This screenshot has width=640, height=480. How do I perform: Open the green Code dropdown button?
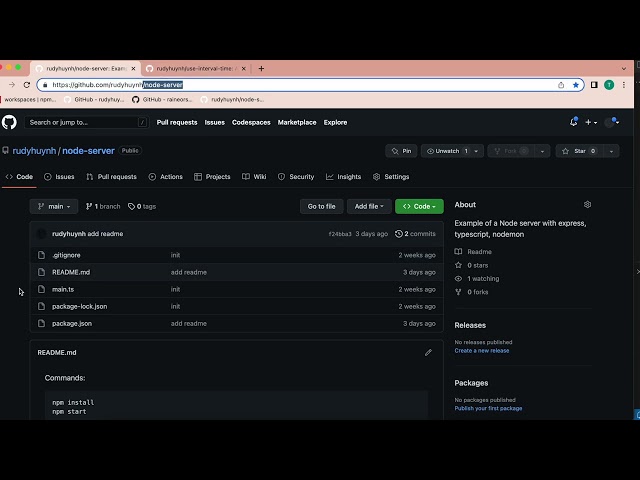click(419, 207)
